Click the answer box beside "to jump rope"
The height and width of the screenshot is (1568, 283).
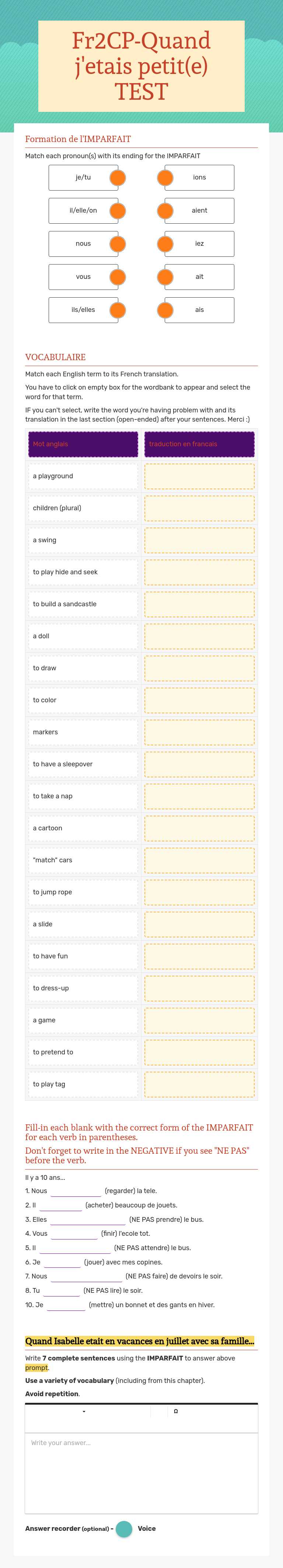(199, 893)
